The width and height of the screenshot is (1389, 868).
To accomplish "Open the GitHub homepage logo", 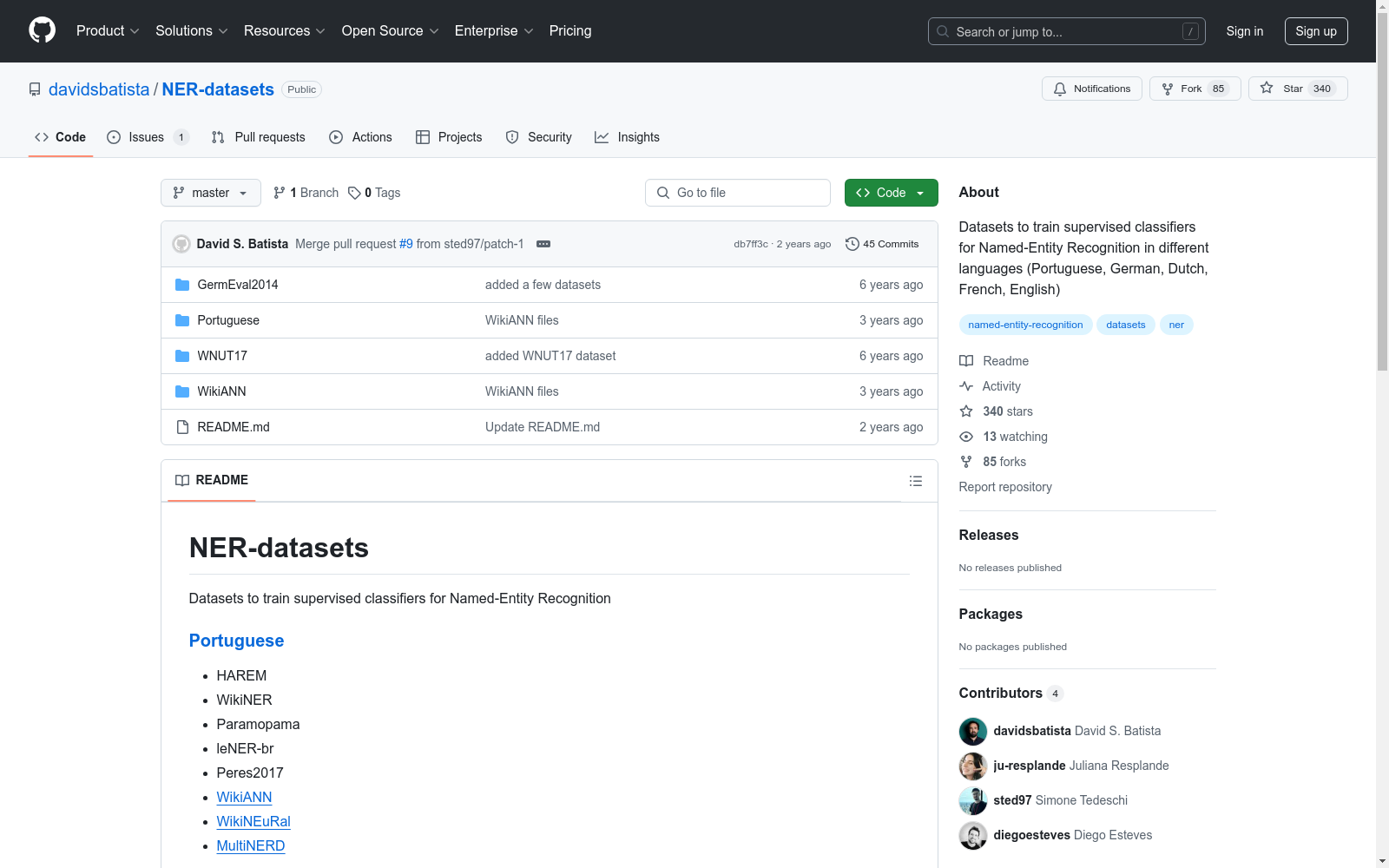I will 42,30.
